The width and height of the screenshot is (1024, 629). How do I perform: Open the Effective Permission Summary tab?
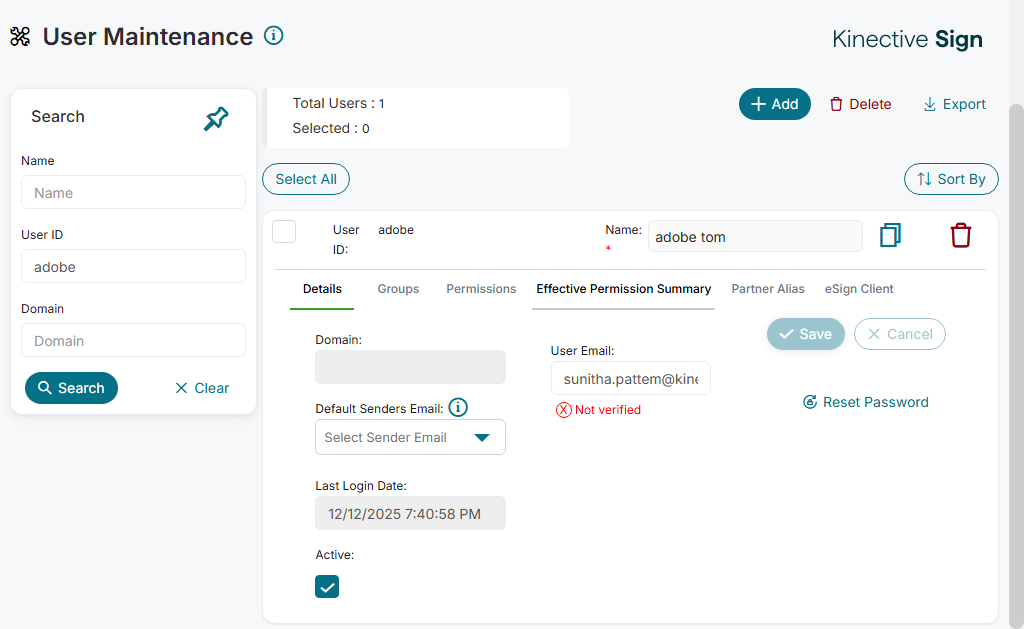tap(623, 289)
